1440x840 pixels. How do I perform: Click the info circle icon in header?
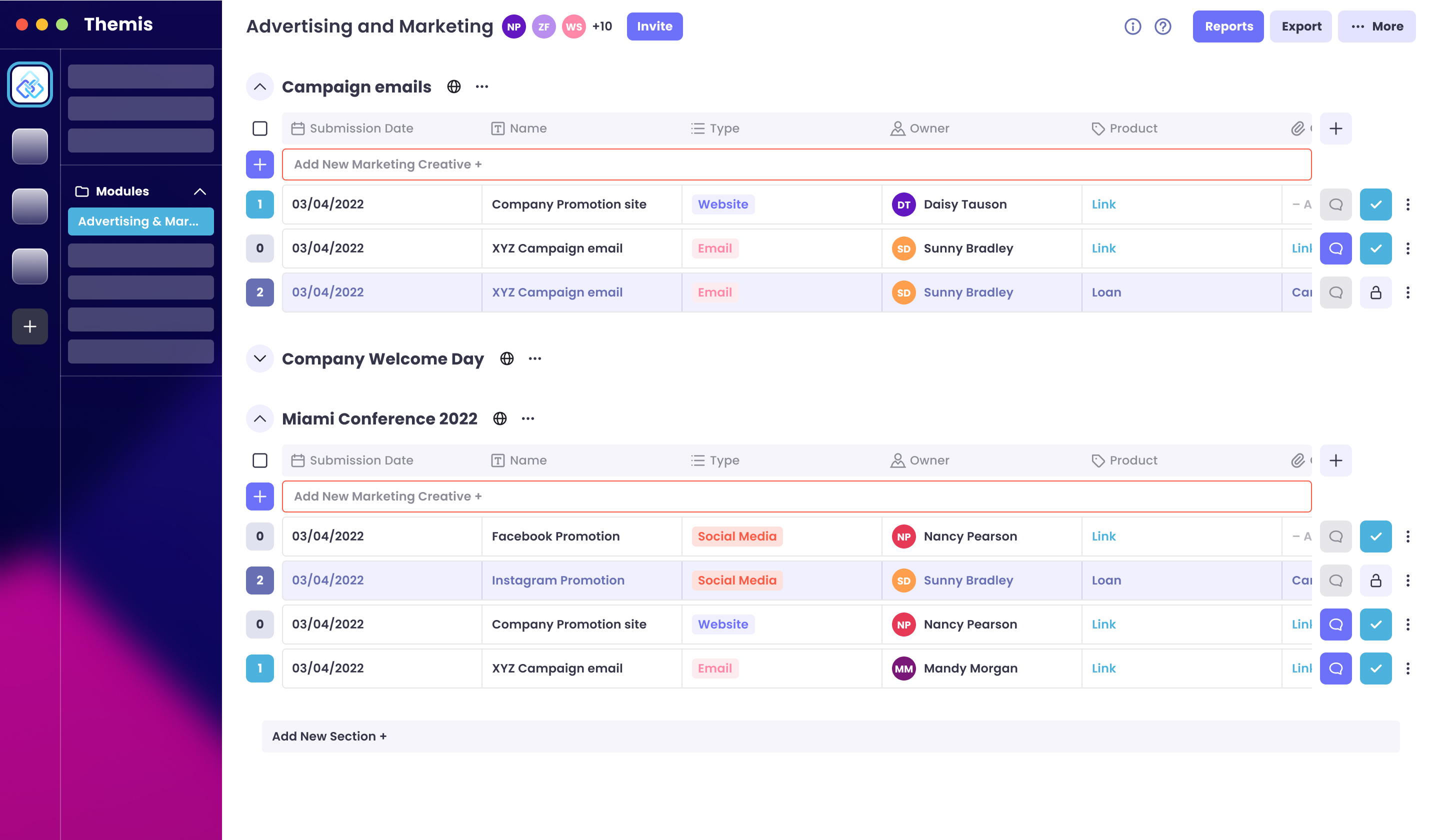tap(1133, 26)
